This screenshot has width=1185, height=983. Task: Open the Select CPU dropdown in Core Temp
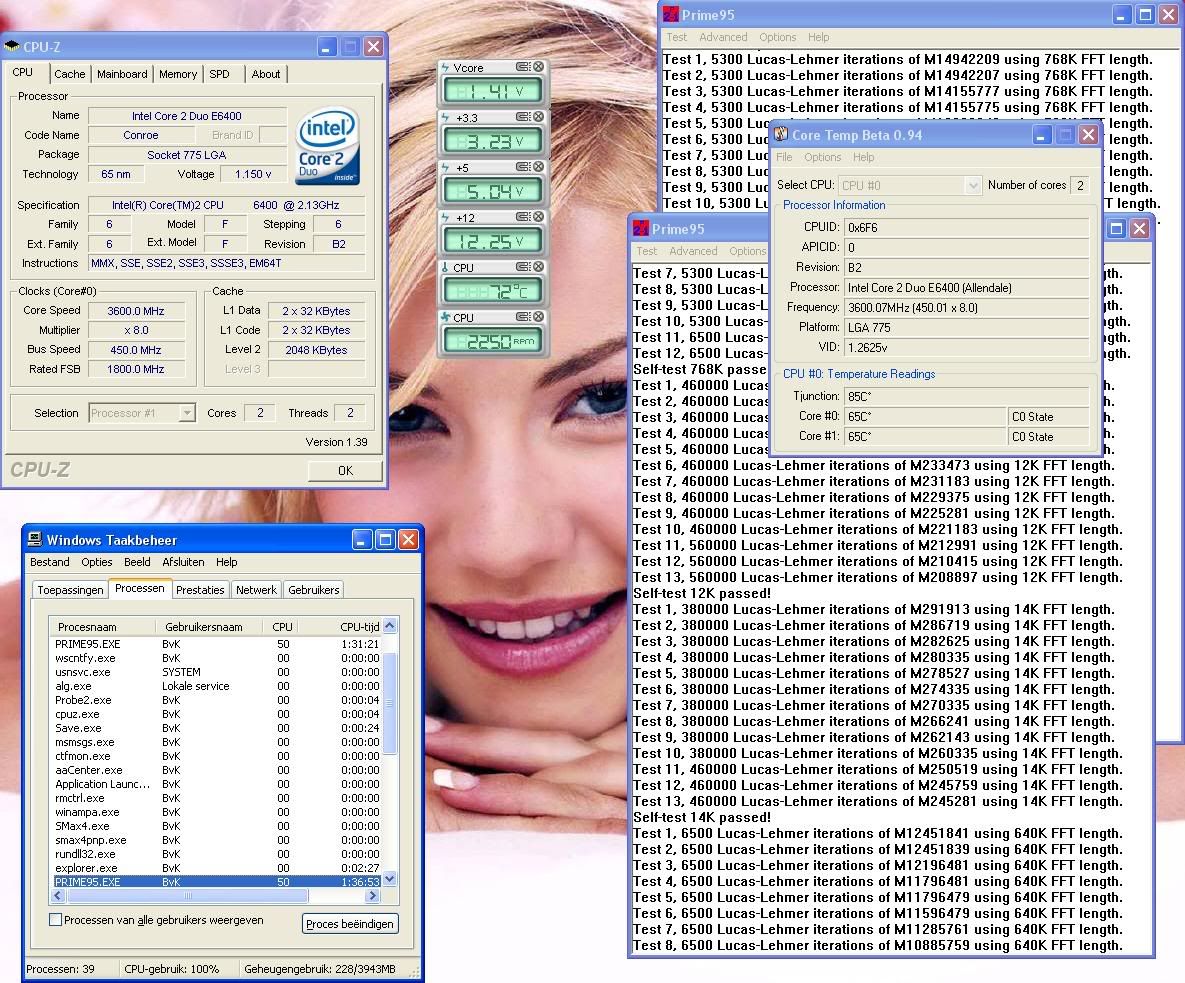(x=972, y=185)
